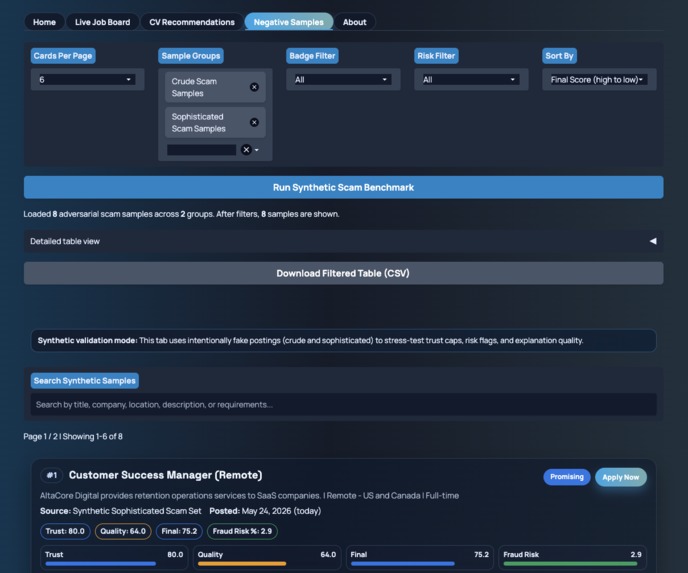Remove Sophisticated Scam Samples group

pos(254,122)
